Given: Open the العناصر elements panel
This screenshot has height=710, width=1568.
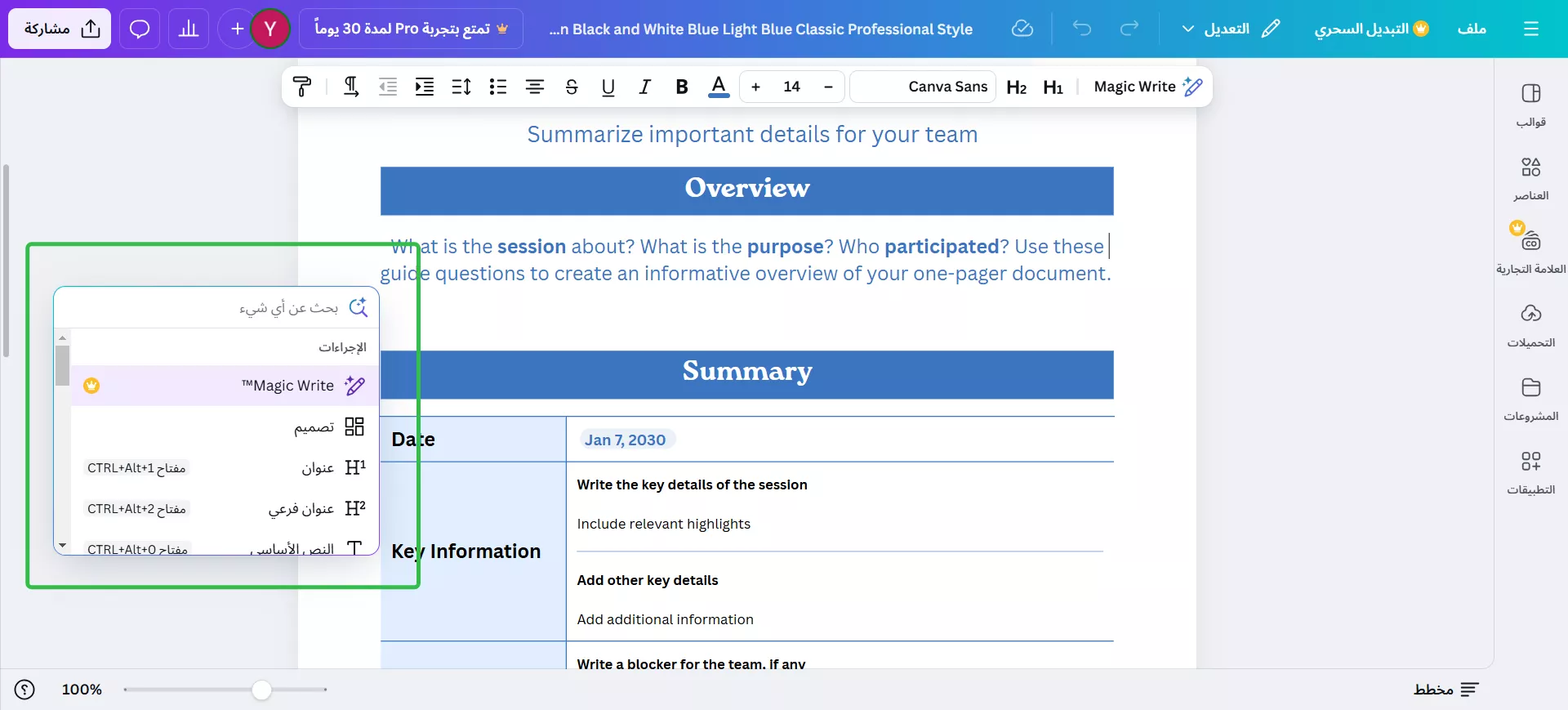Looking at the screenshot, I should [x=1531, y=179].
